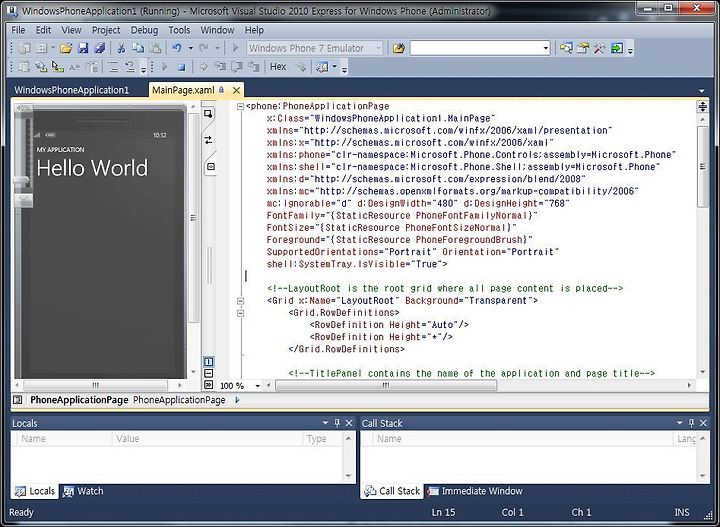Open the File menu
The image size is (720, 527).
[x=18, y=30]
